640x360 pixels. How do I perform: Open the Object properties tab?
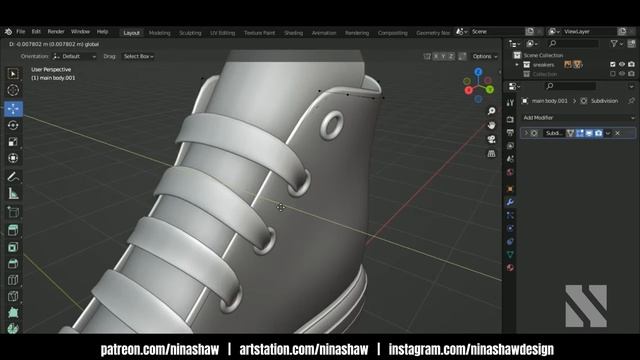(510, 189)
